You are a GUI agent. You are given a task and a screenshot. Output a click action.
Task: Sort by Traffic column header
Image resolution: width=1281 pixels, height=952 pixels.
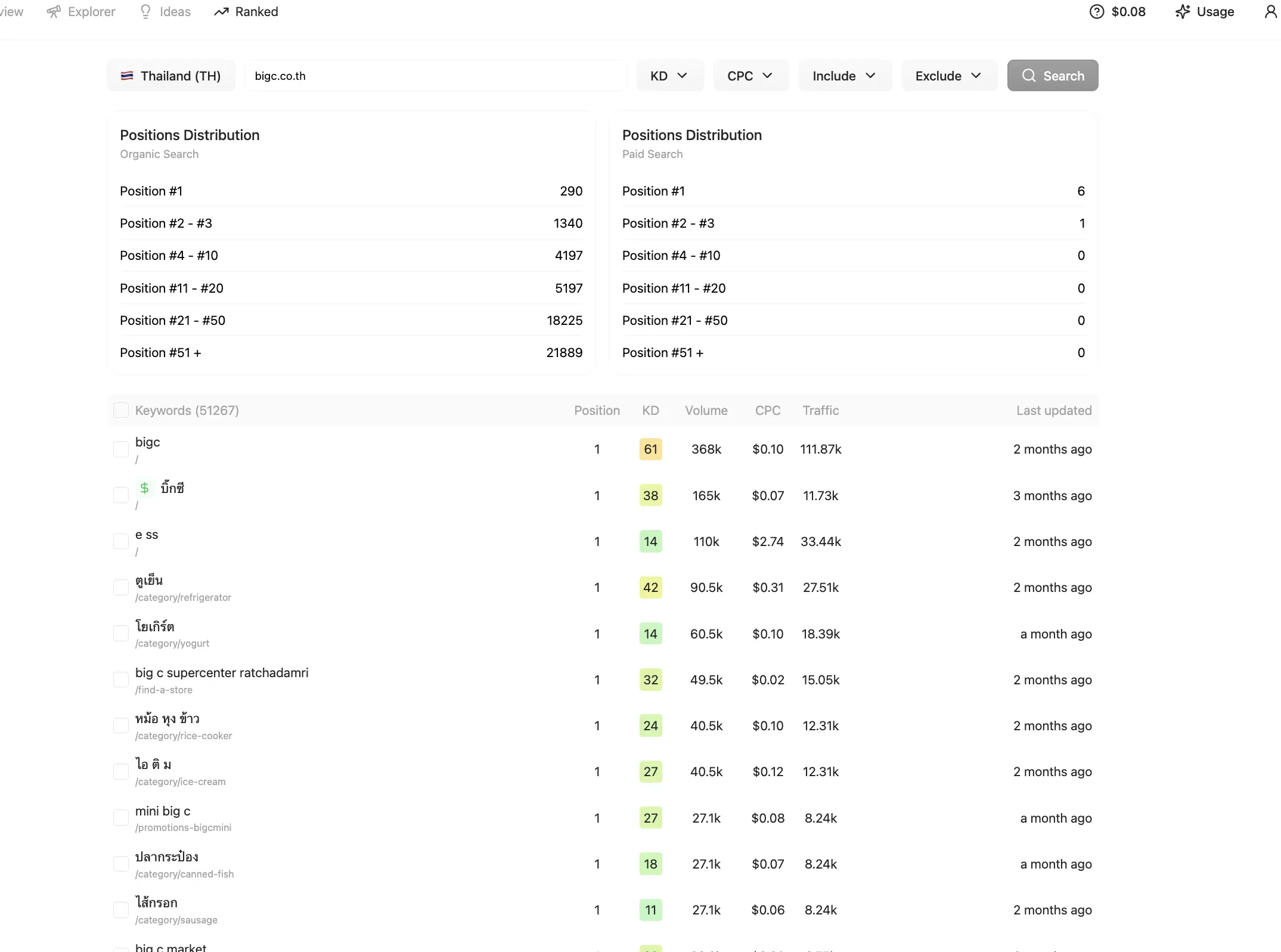820,410
